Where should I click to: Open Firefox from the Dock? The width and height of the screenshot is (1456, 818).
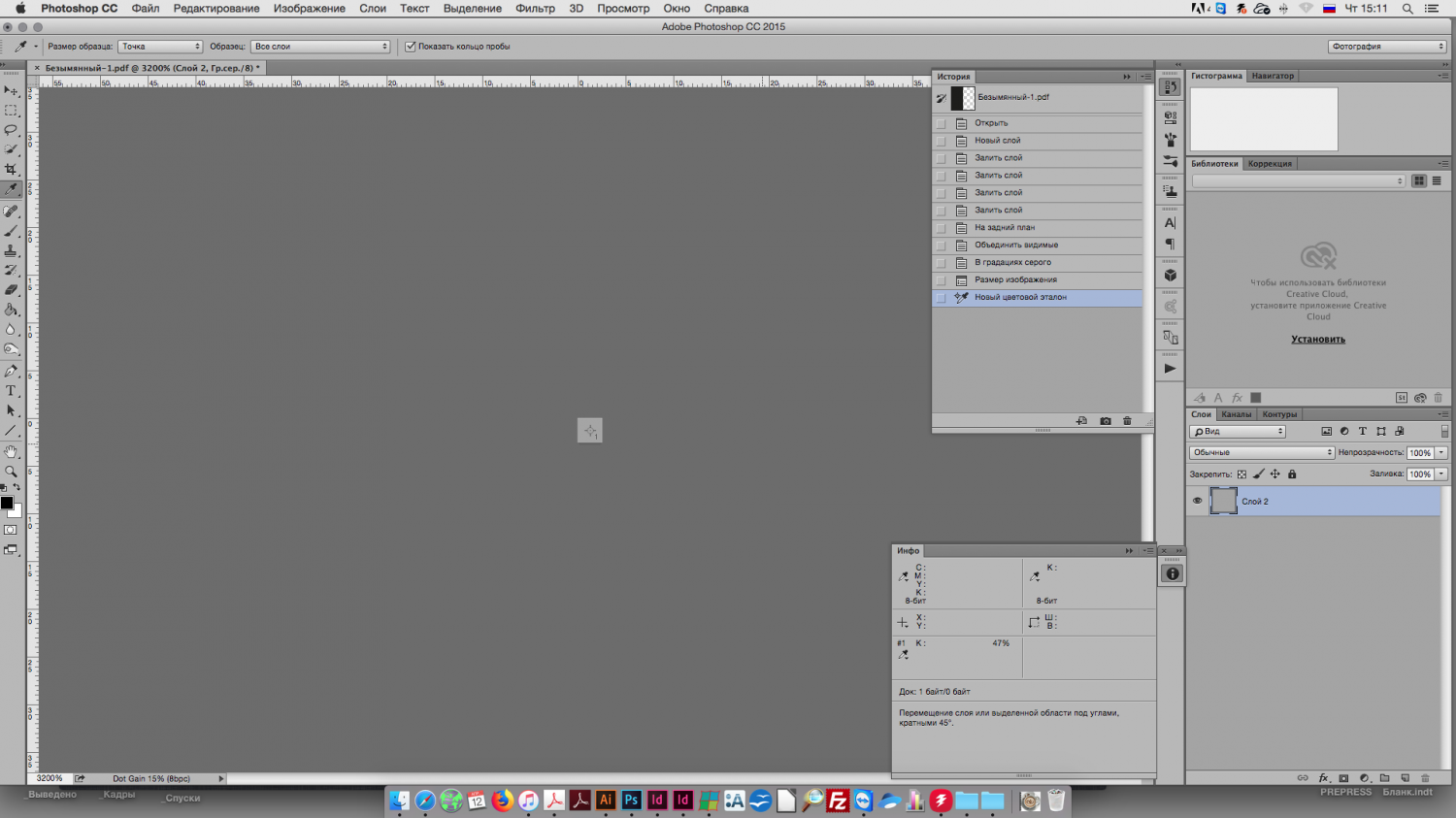pos(502,801)
